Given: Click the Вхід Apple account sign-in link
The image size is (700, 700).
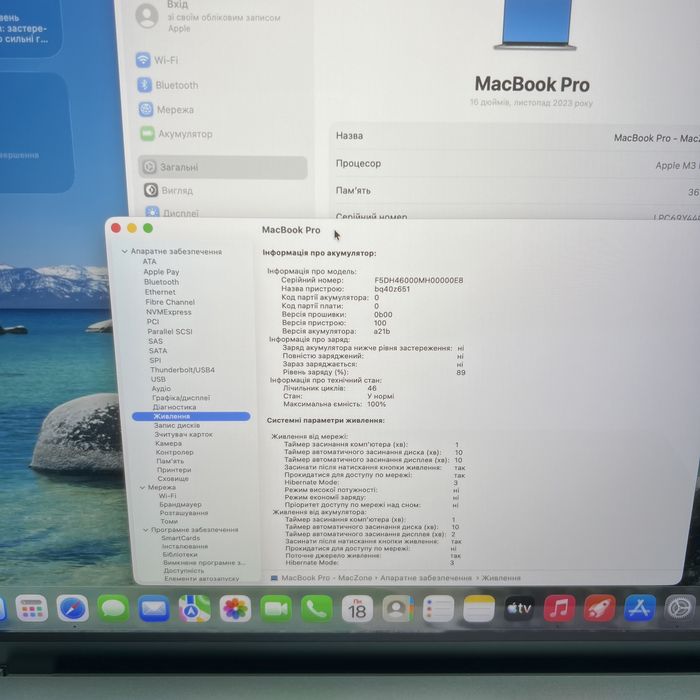Looking at the screenshot, I should tap(178, 5).
